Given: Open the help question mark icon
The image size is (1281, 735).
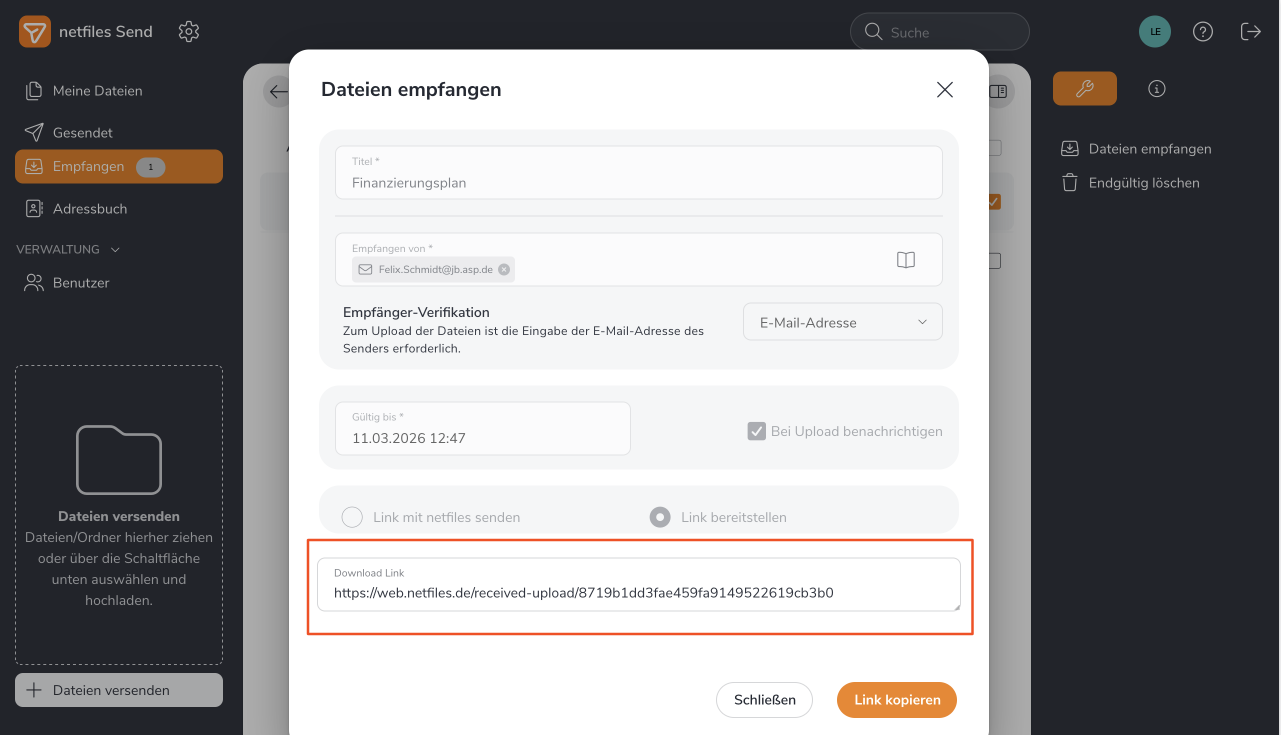Looking at the screenshot, I should pos(1203,32).
